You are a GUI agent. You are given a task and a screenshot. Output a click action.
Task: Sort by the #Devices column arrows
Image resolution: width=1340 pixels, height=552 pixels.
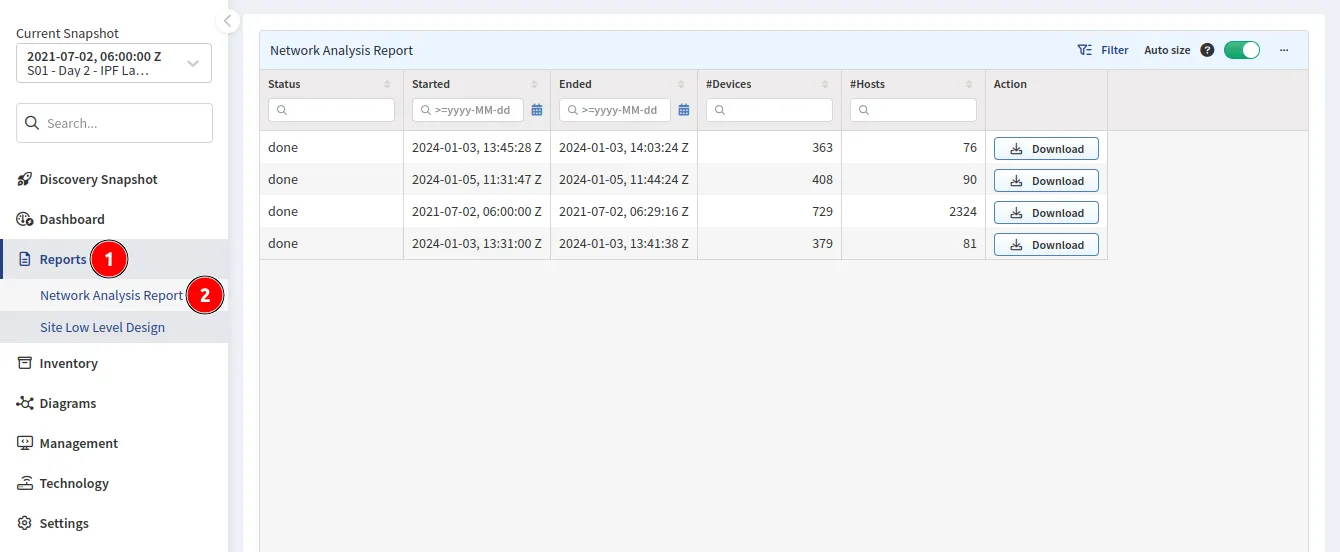tap(825, 85)
